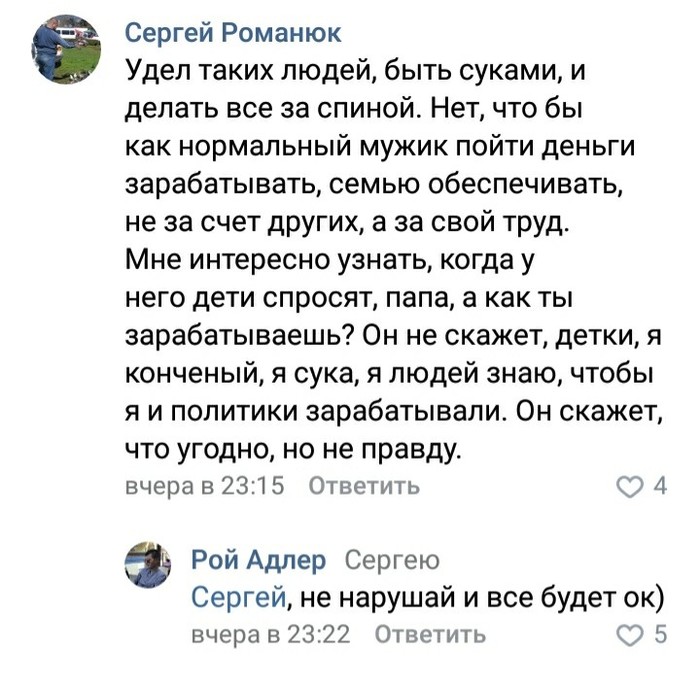The width and height of the screenshot is (700, 685).
Task: Click the Сергей Романюк author name
Action: pyautogui.click(x=233, y=33)
